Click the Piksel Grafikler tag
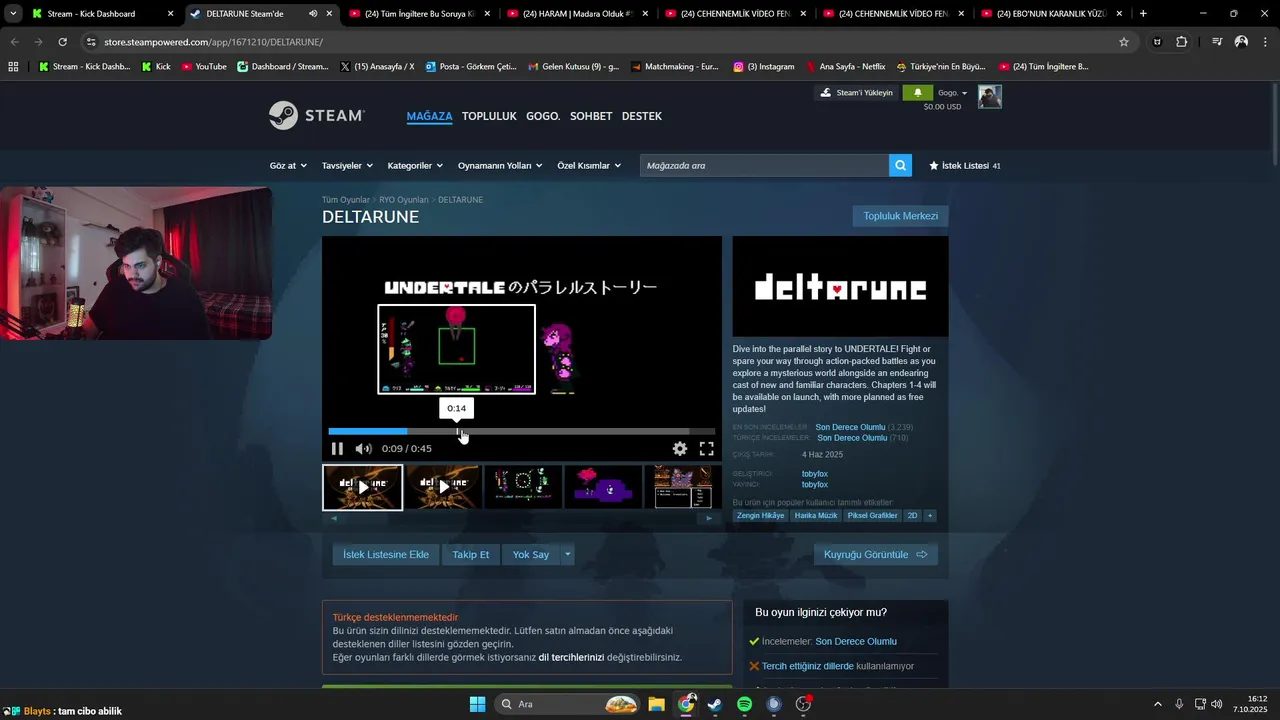Screen dimensions: 1280x720 [x=872, y=516]
